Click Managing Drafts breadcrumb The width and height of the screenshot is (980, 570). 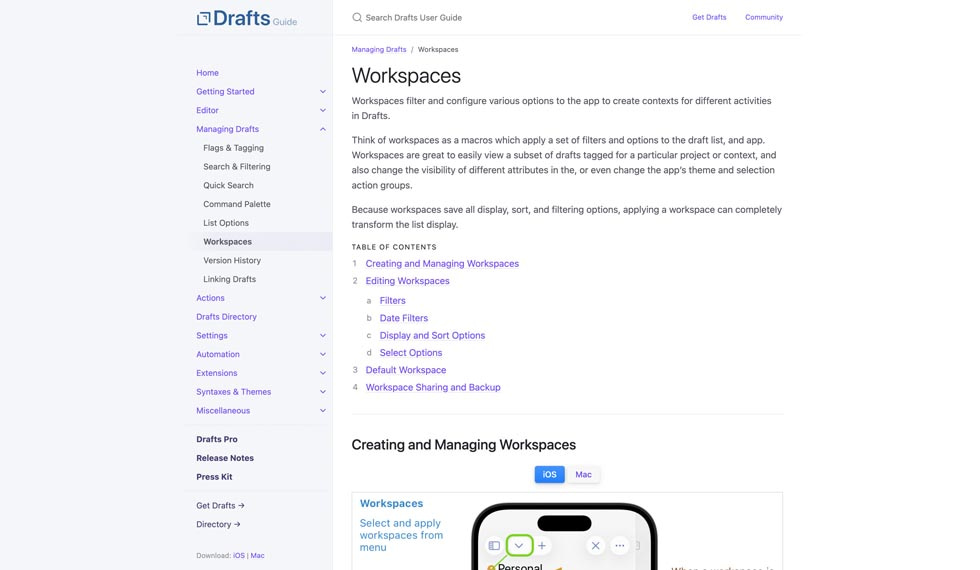tap(379, 49)
